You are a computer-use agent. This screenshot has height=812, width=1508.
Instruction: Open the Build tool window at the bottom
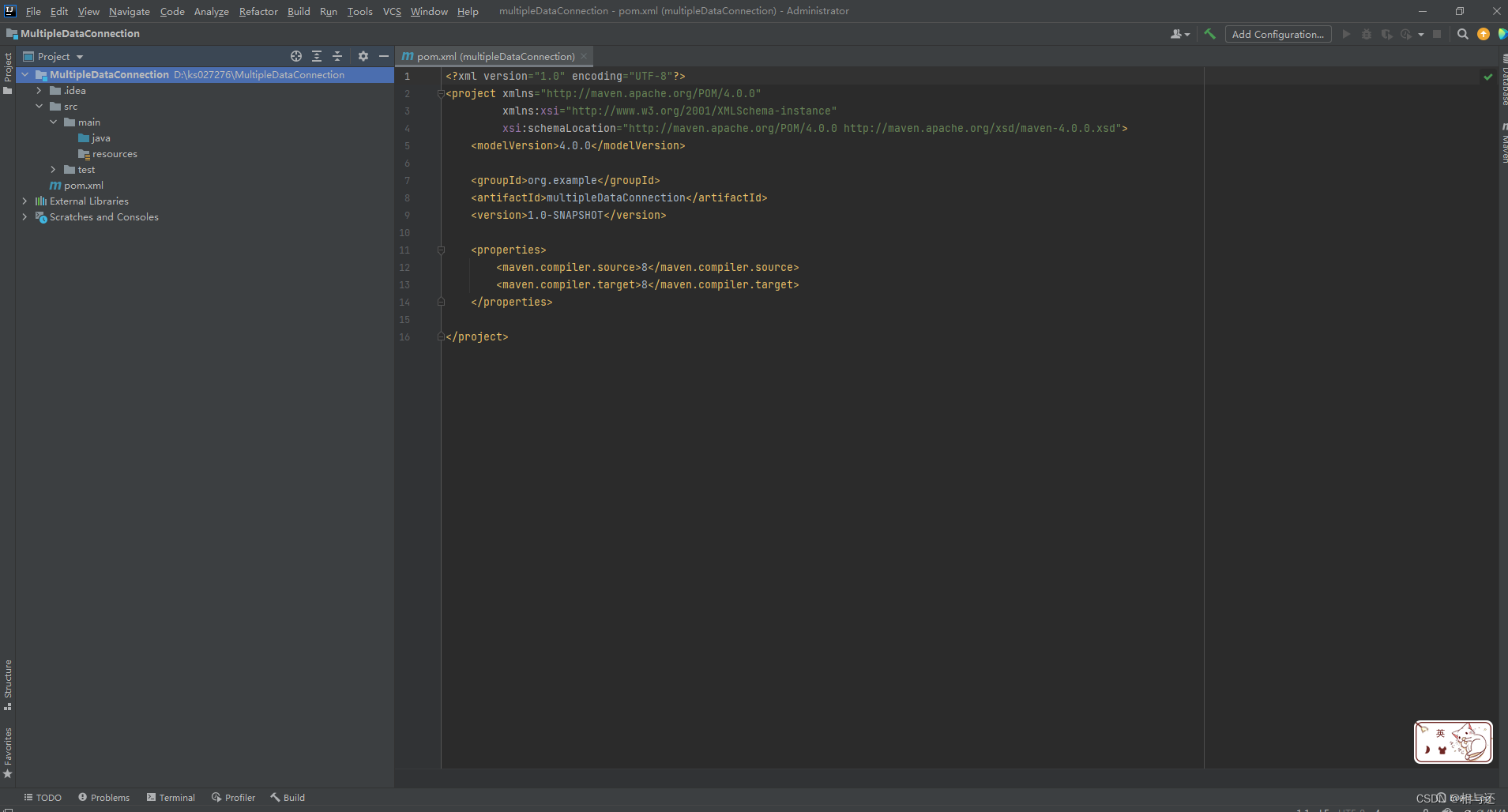288,798
